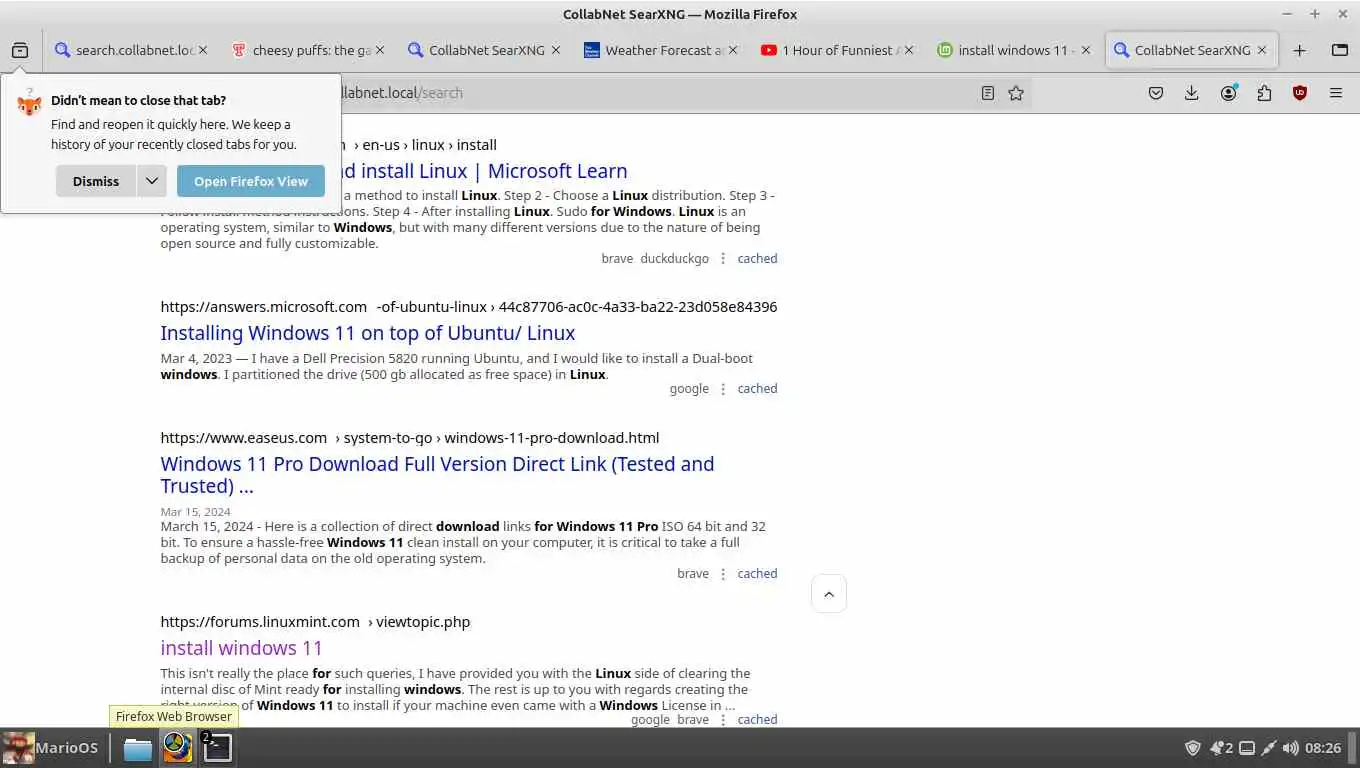Click the Open Firefox View button
This screenshot has height=768, width=1360.
pos(251,181)
